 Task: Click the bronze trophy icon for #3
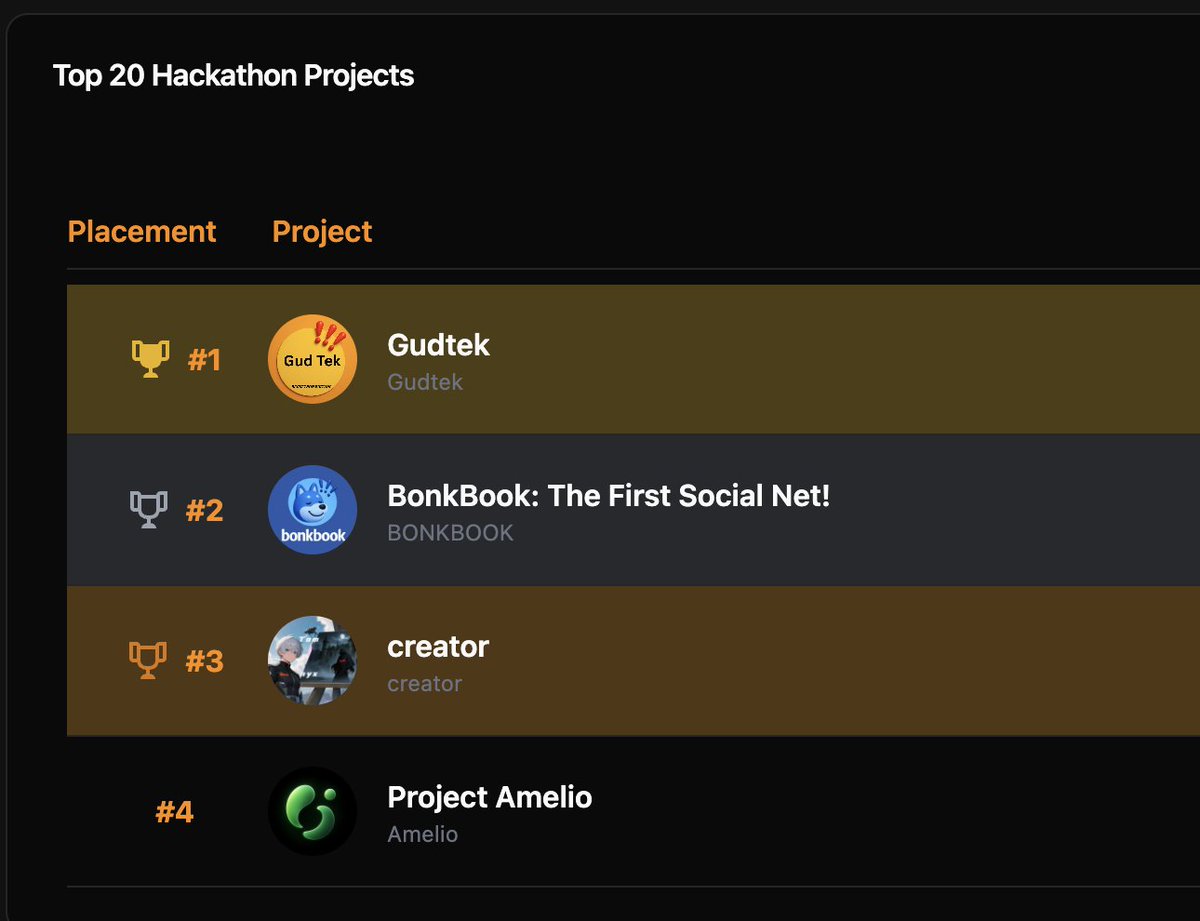pyautogui.click(x=148, y=661)
